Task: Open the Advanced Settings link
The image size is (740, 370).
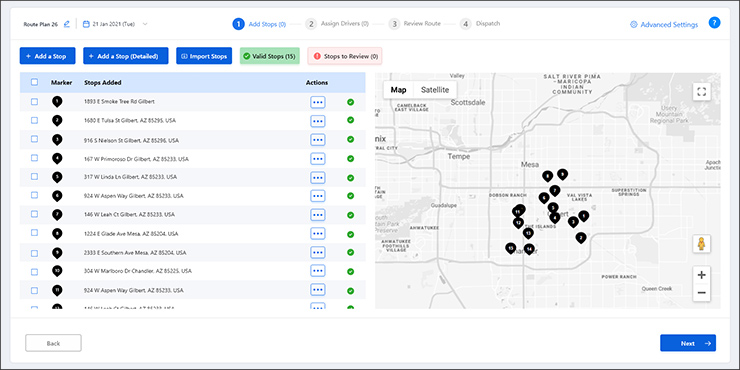Action: click(x=664, y=25)
